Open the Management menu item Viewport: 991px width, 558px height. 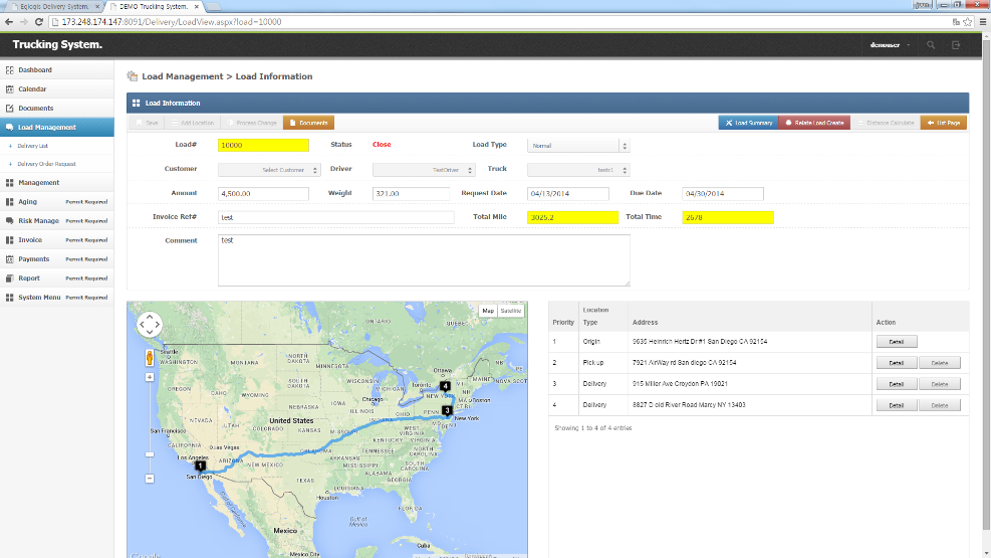tap(57, 183)
